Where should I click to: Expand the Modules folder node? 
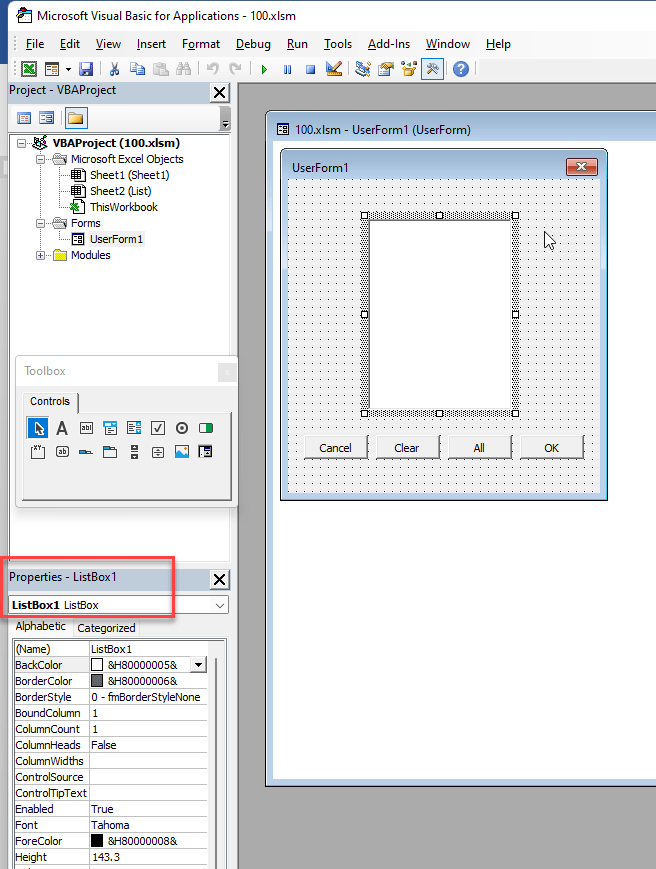point(40,255)
